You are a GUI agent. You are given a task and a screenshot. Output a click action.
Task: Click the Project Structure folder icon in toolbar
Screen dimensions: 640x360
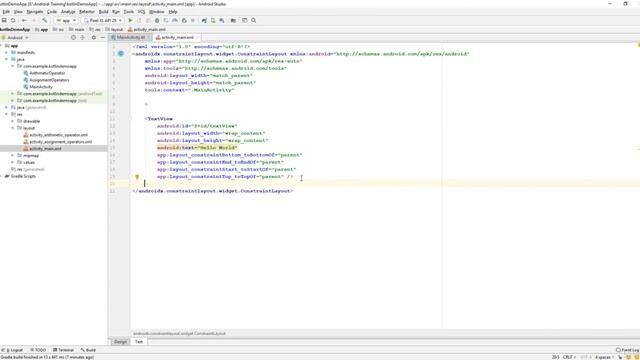[x=233, y=20]
